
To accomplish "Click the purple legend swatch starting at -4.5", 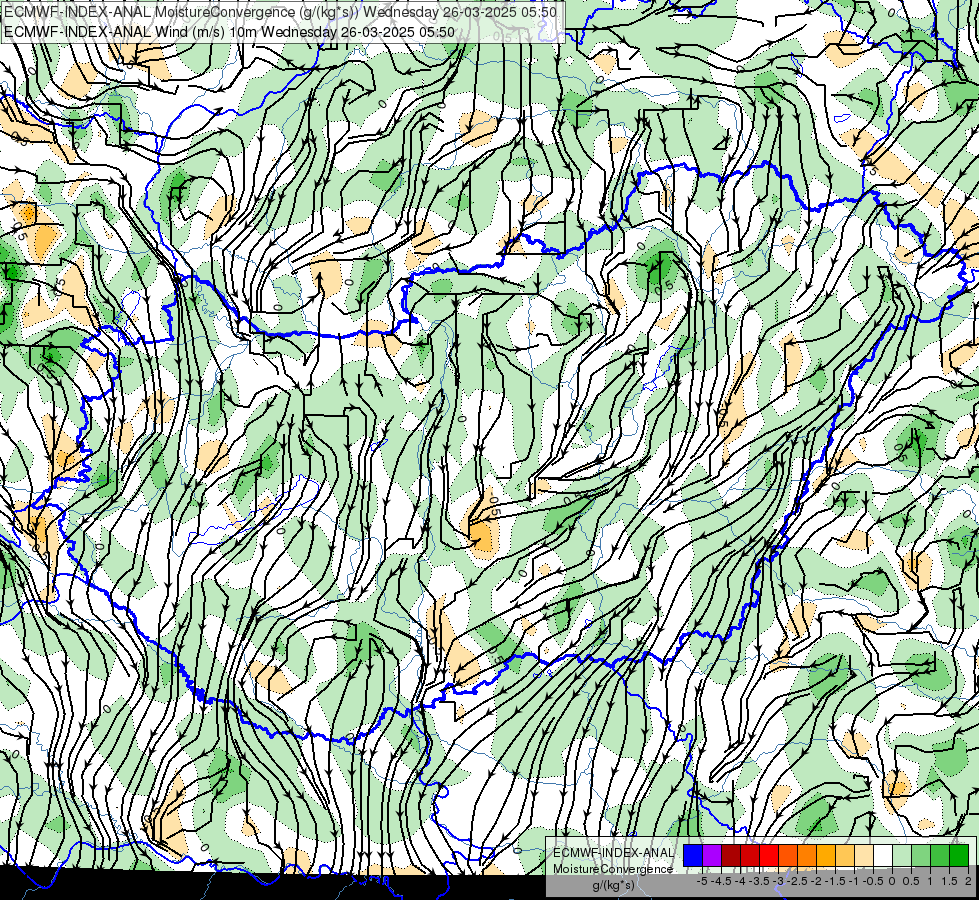I will coord(712,856).
